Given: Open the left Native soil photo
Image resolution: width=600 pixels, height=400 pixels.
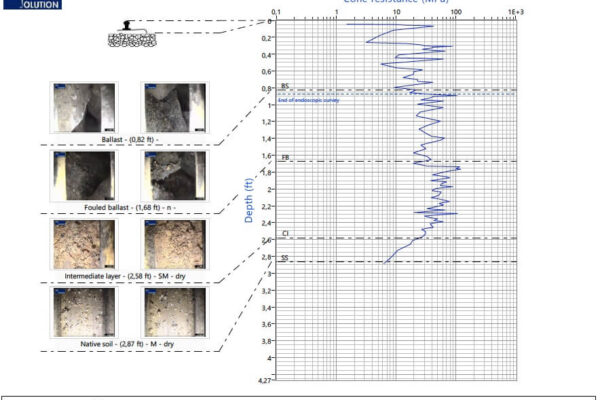Looking at the screenshot, I should pyautogui.click(x=84, y=312).
